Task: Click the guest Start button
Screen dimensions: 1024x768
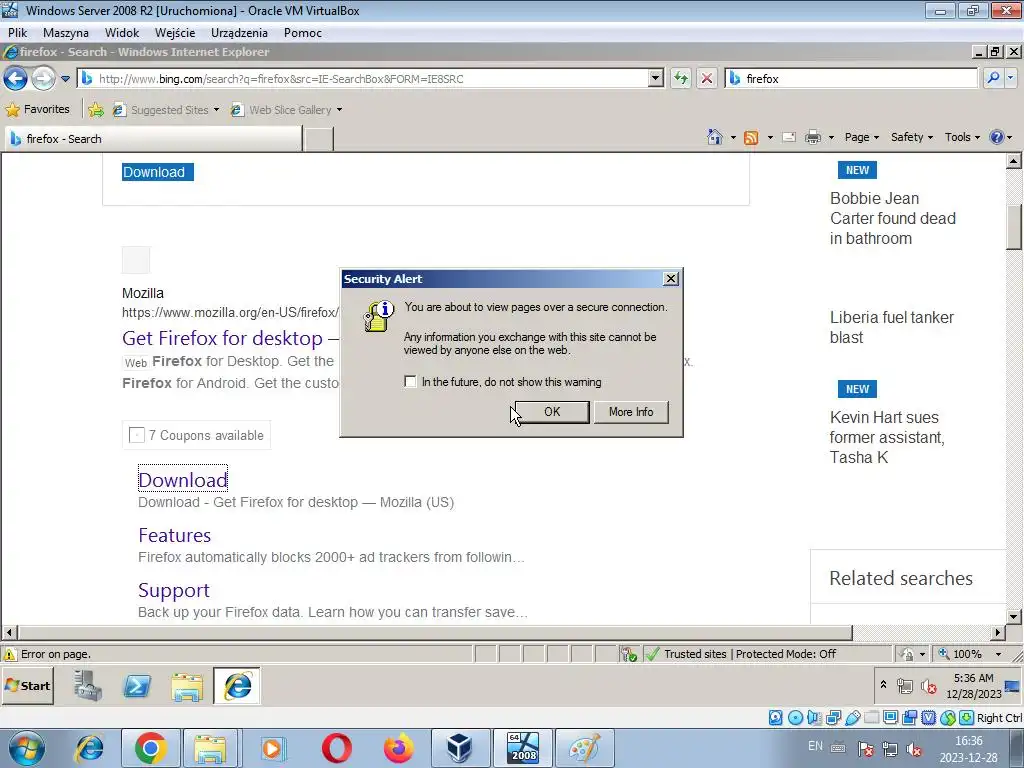Action: tap(27, 686)
